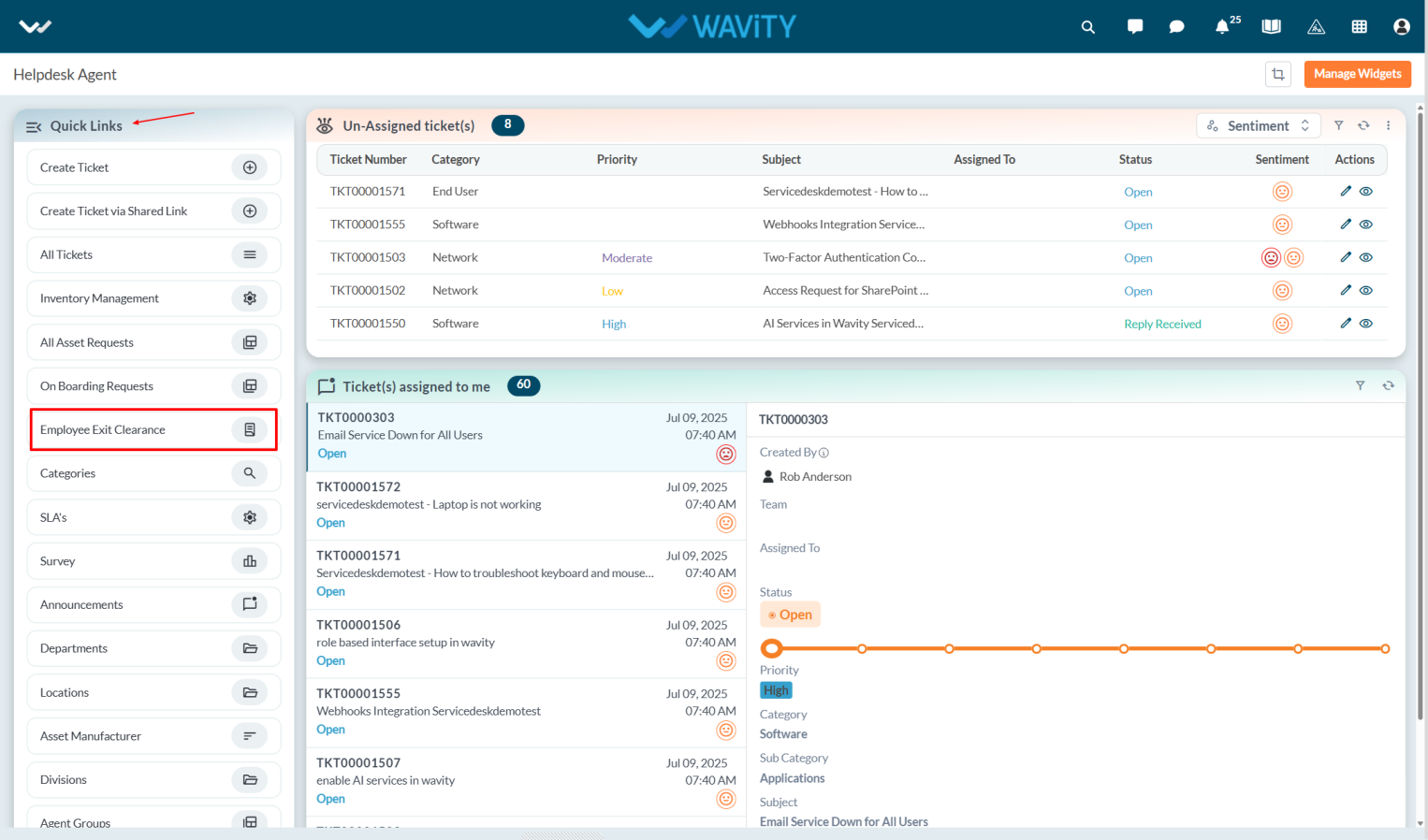This screenshot has width=1428, height=840.
Task: Click Moderate priority in TKT00001503 row
Action: point(627,258)
